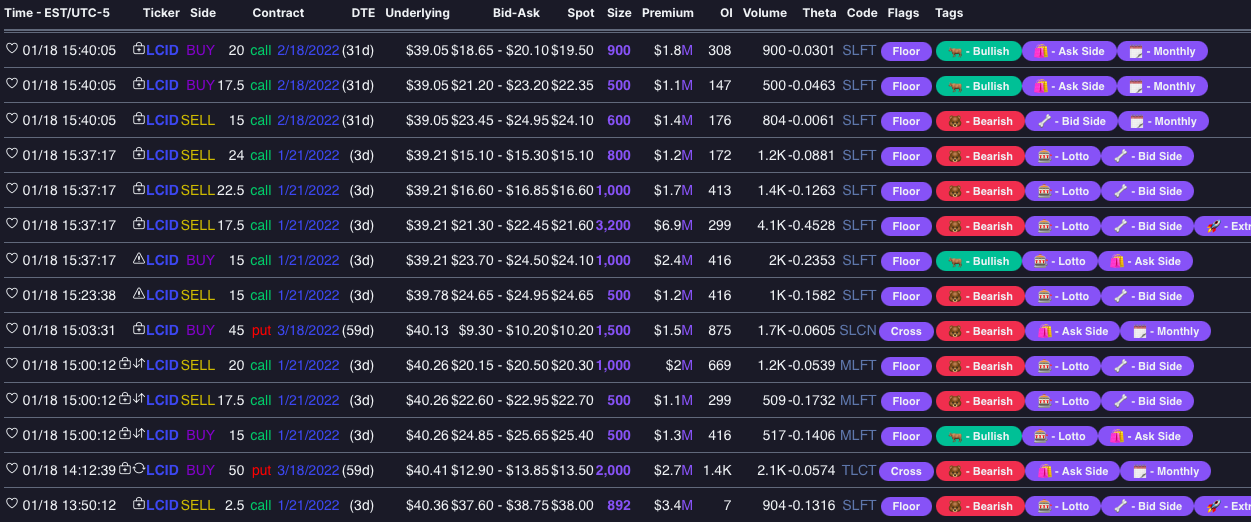Viewport: 1251px width, 522px height.
Task: Favorite the 15:23:38 SELL 15 call row
Action: [12, 295]
